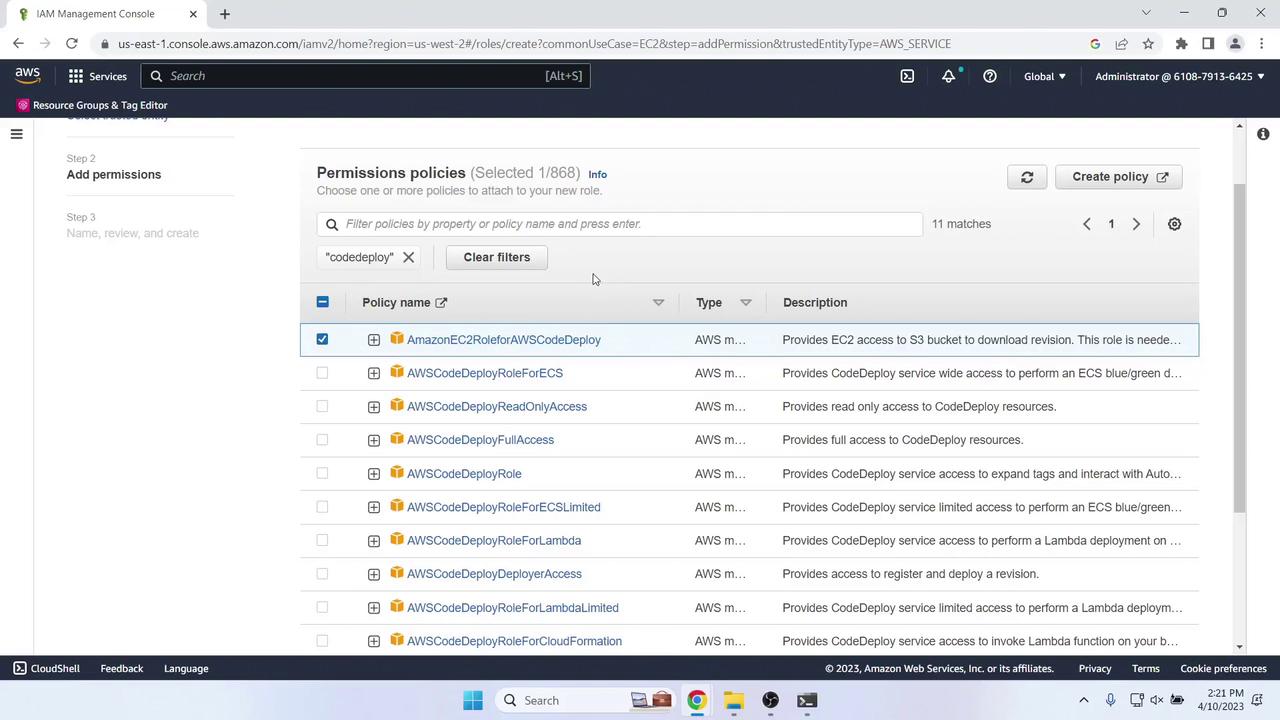
Task: Open AWS CloudShell icon in top navigation
Action: pos(907,76)
